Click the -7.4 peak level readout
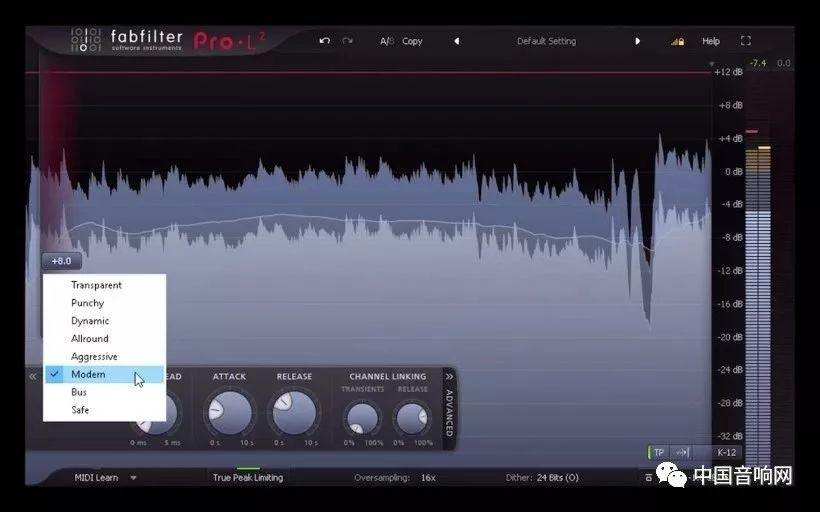 pyautogui.click(x=758, y=63)
